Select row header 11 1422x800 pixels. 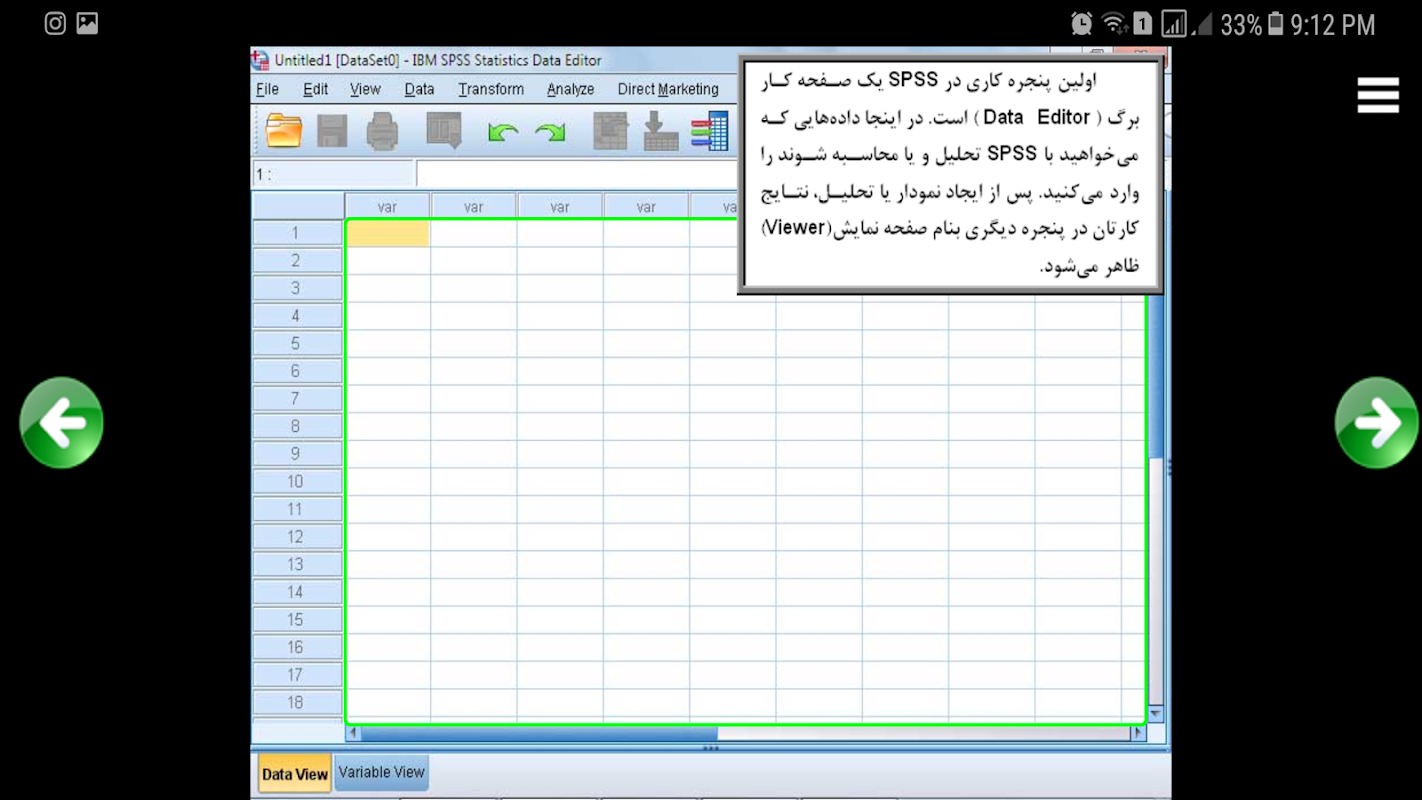click(297, 510)
